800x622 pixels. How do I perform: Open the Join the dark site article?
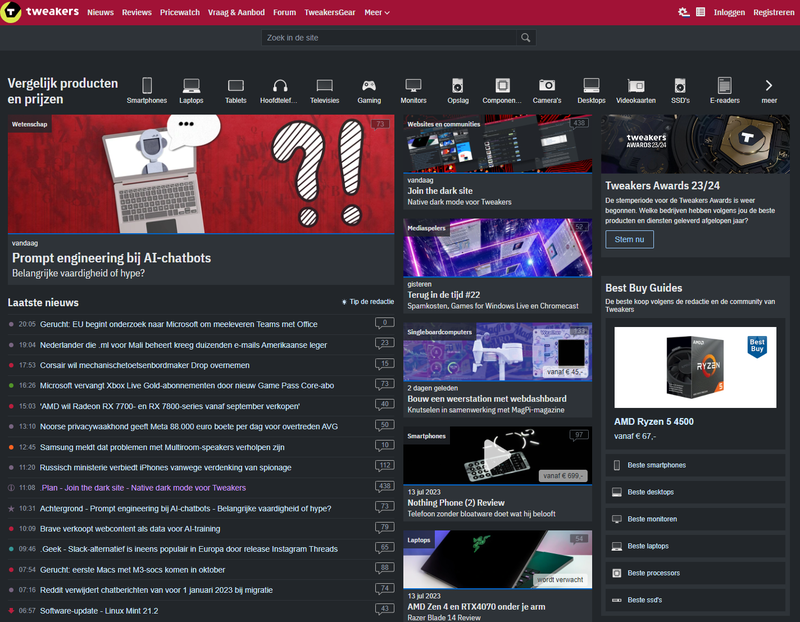tap(440, 191)
